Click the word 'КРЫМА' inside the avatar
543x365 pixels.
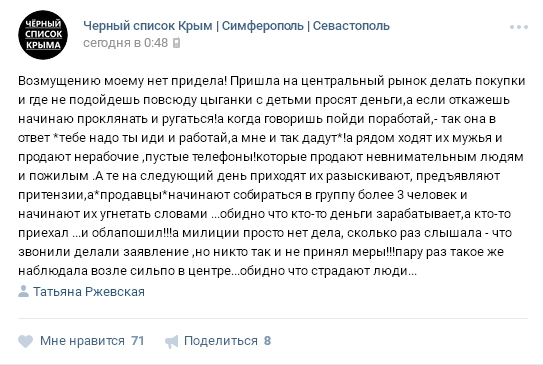click(43, 45)
